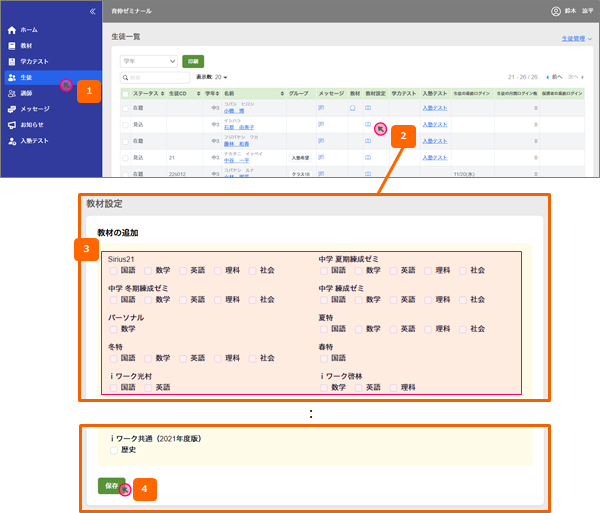Check 国語 under Sirius21
The image size is (600, 513).
pos(114,270)
